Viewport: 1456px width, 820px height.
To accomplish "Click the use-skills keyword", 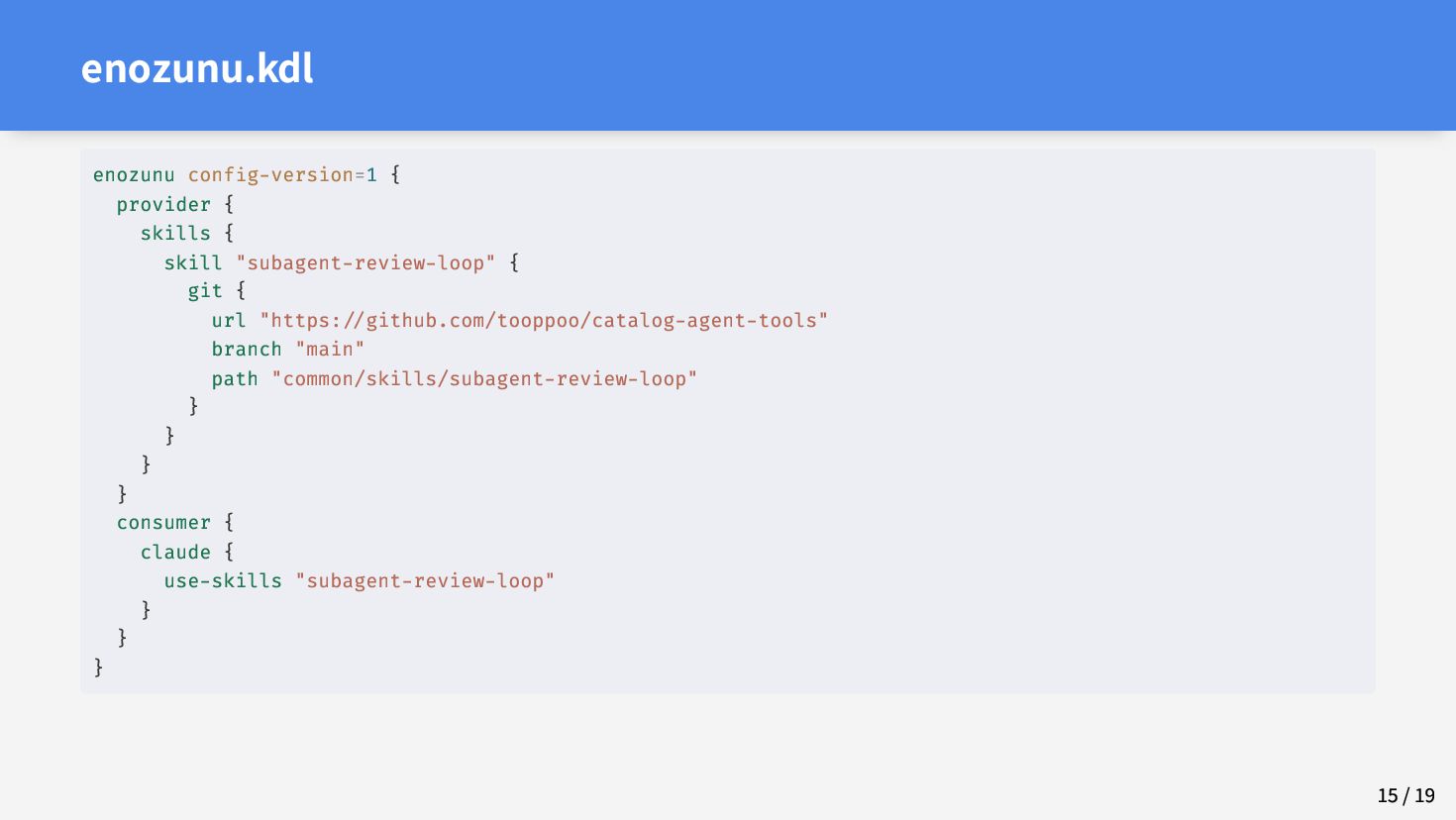I will (x=223, y=580).
